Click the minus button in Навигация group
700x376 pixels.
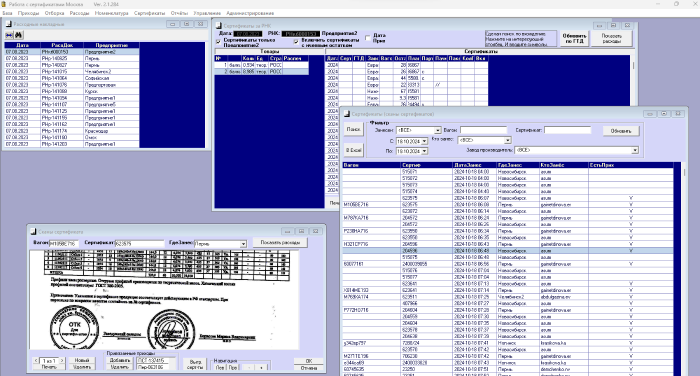pos(249,368)
